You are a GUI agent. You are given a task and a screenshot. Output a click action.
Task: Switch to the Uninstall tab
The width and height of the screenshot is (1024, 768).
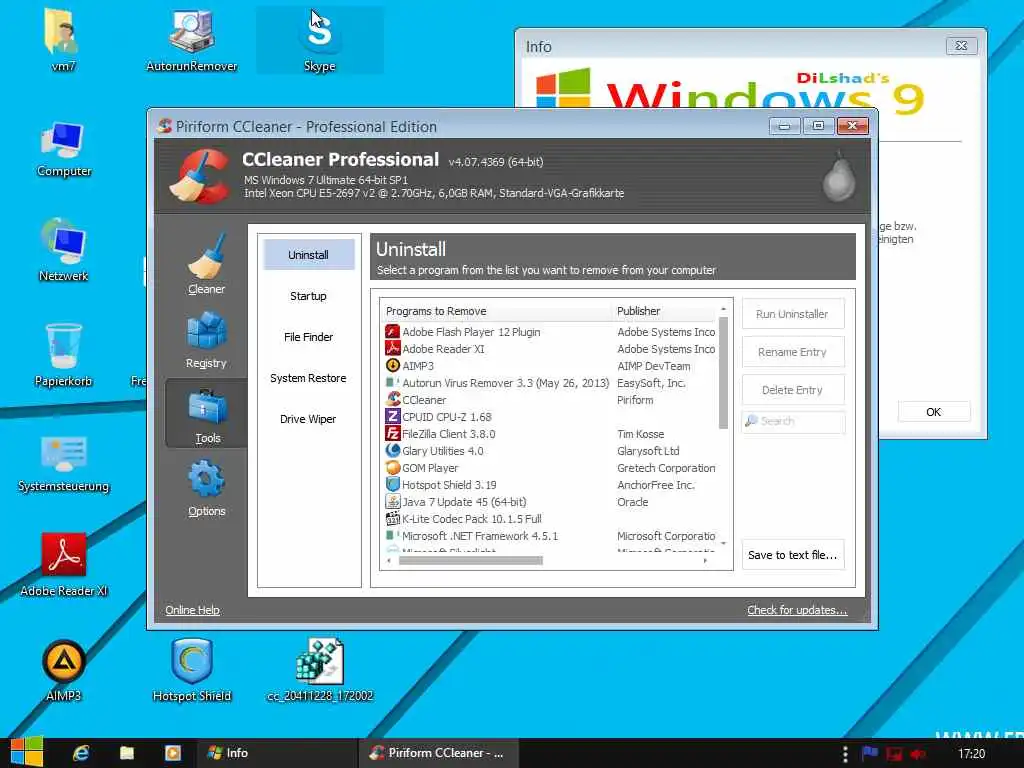(308, 255)
